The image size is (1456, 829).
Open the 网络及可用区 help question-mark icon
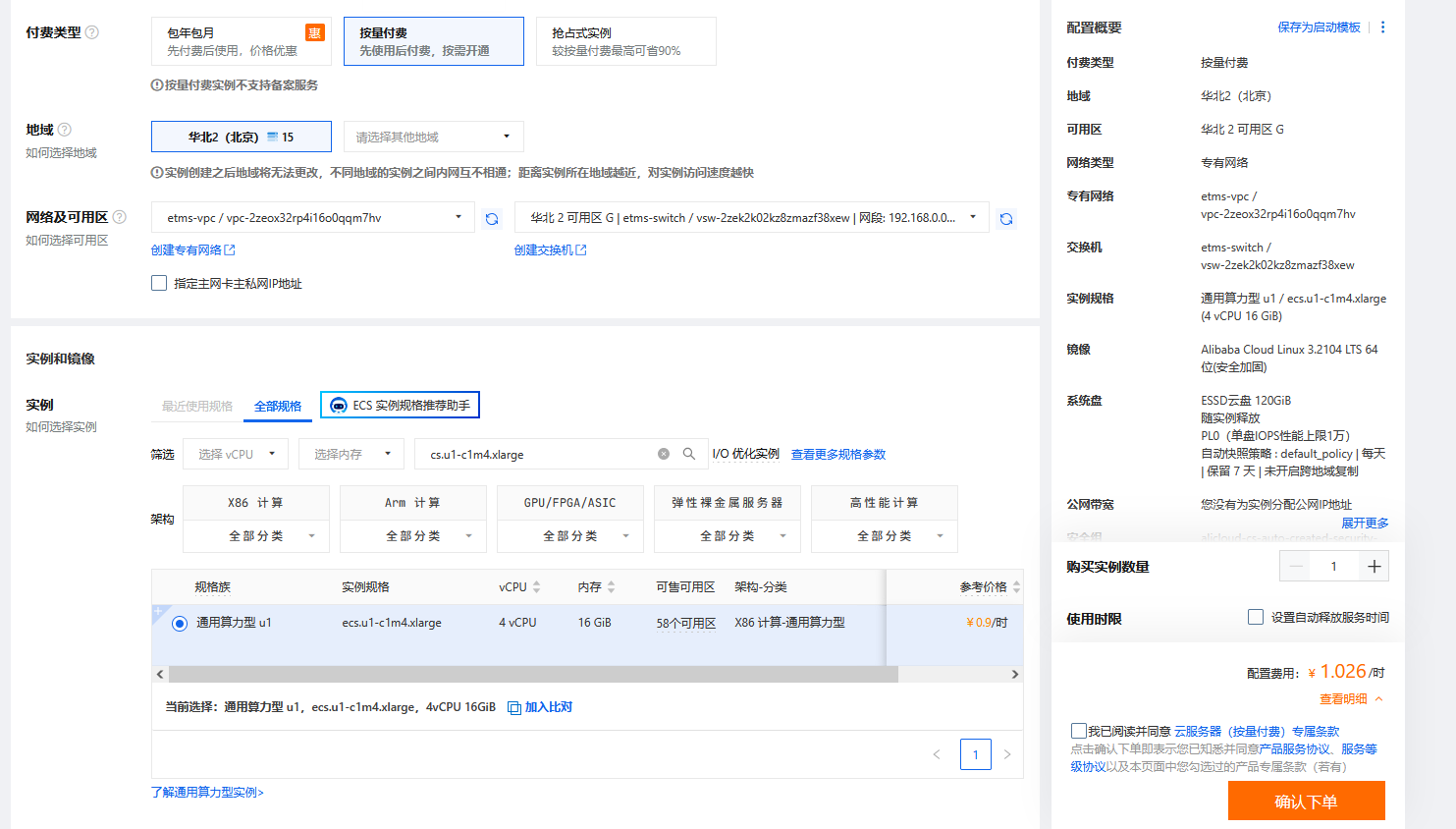click(120, 217)
